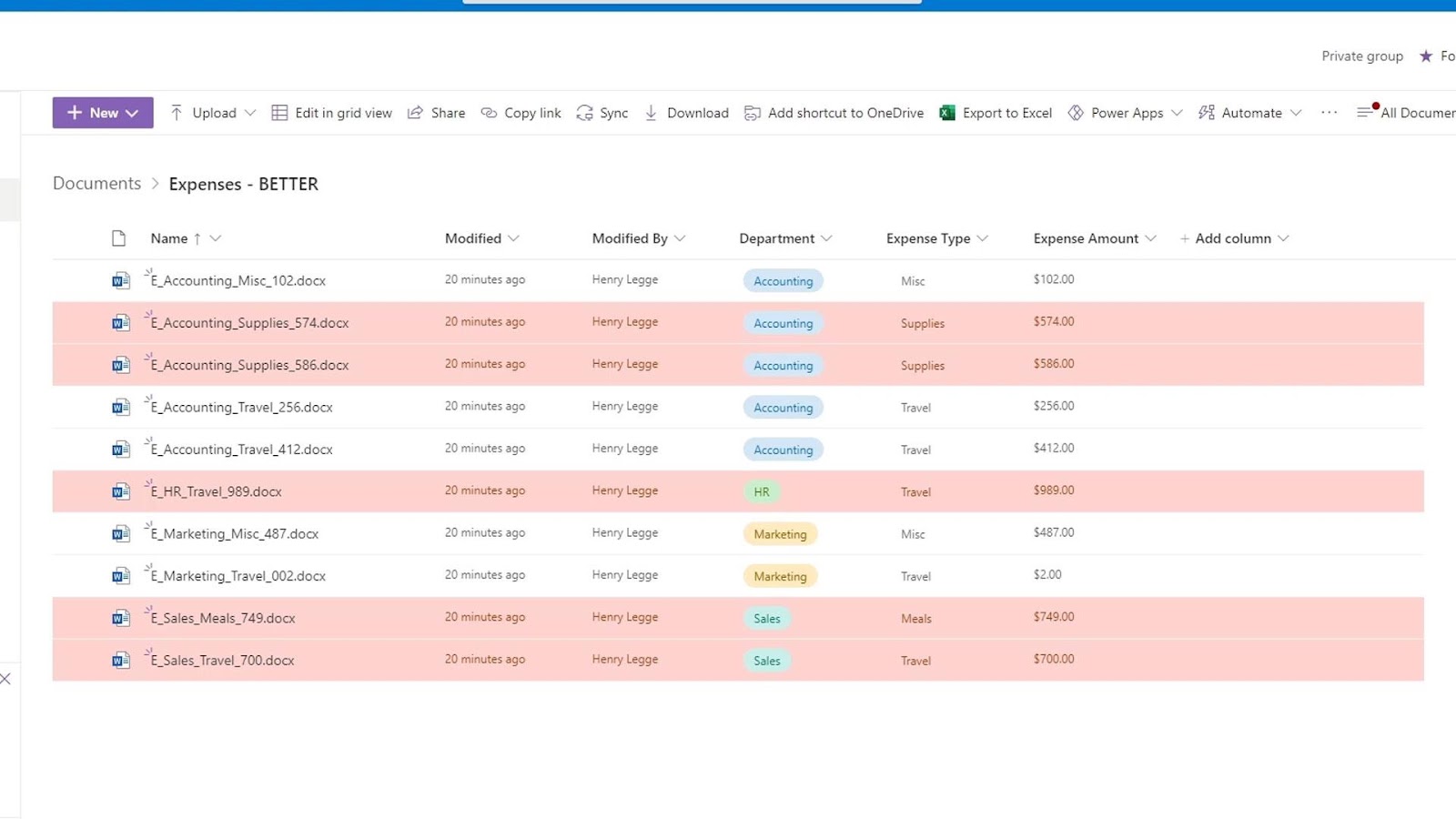Open E_Marketing_Misc_487.docx file
Viewport: 1456px width, 819px height.
coord(235,534)
